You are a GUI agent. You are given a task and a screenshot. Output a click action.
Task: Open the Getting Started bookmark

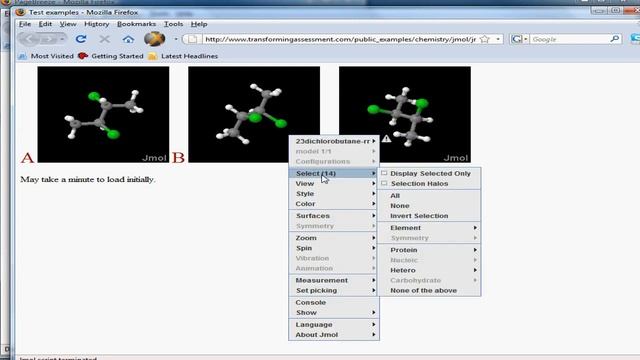tap(111, 56)
